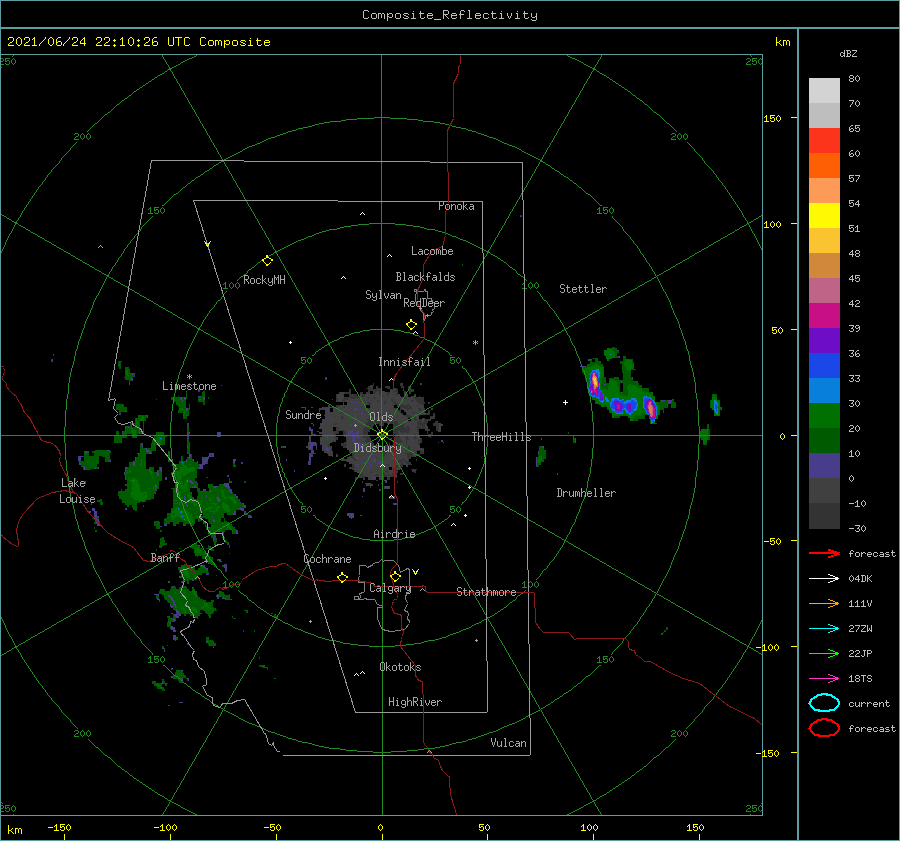Click the orange 111V arrow icon
Screen dimensions: 900x841
click(x=824, y=603)
